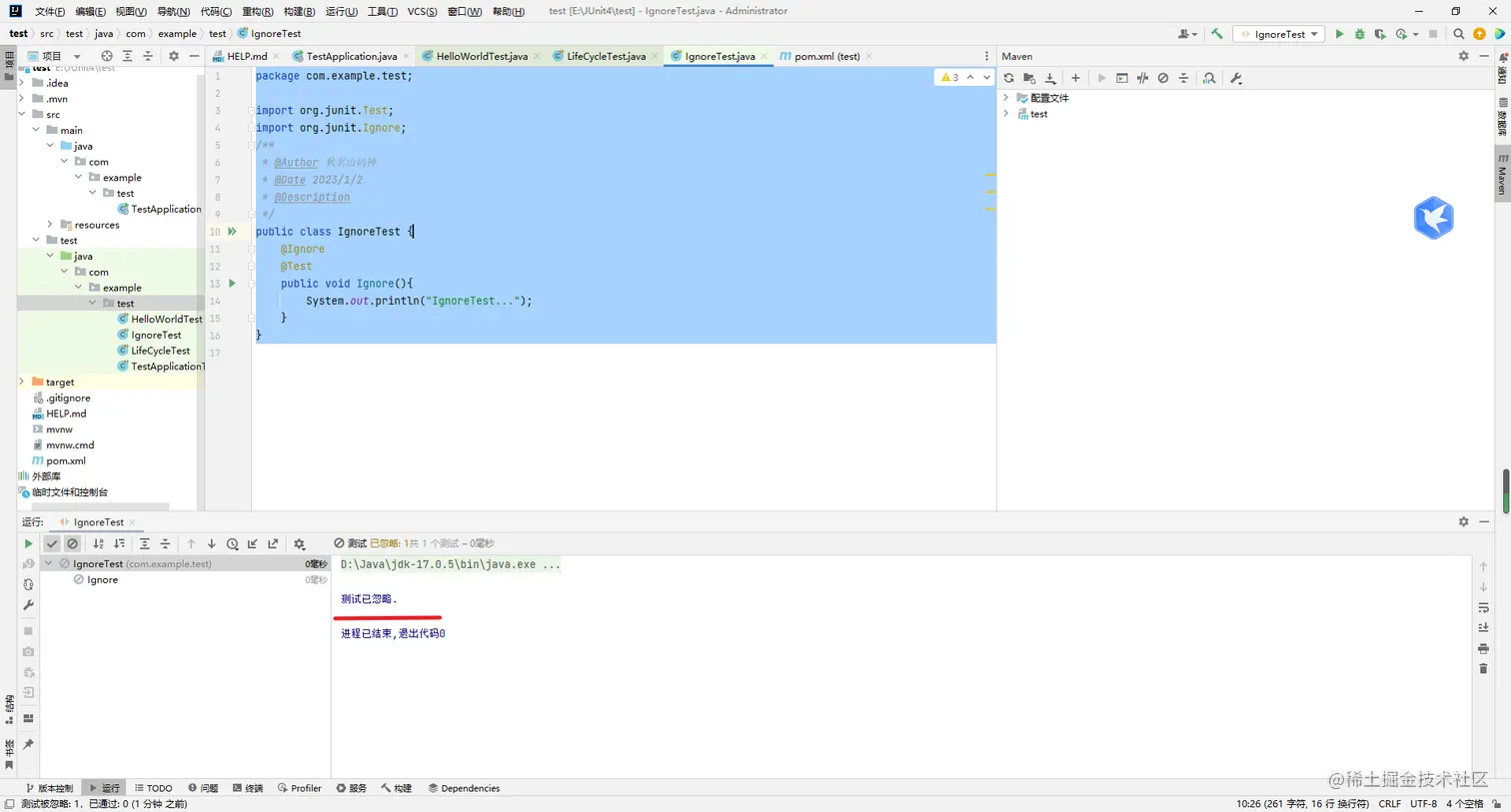Open the 文件(F) menu
1511x812 pixels.
49,11
